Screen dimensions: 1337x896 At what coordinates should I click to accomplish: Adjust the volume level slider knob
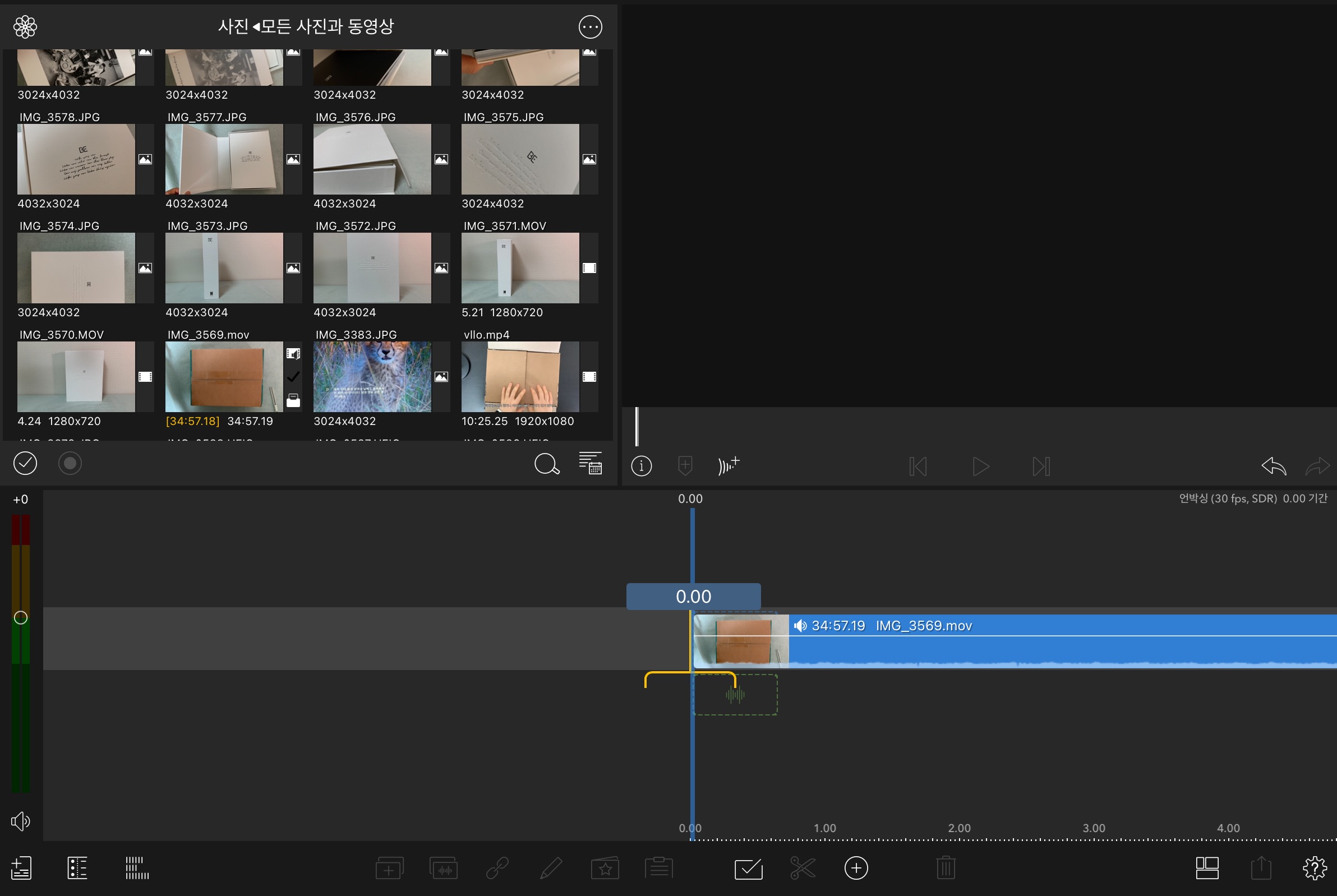point(21,618)
